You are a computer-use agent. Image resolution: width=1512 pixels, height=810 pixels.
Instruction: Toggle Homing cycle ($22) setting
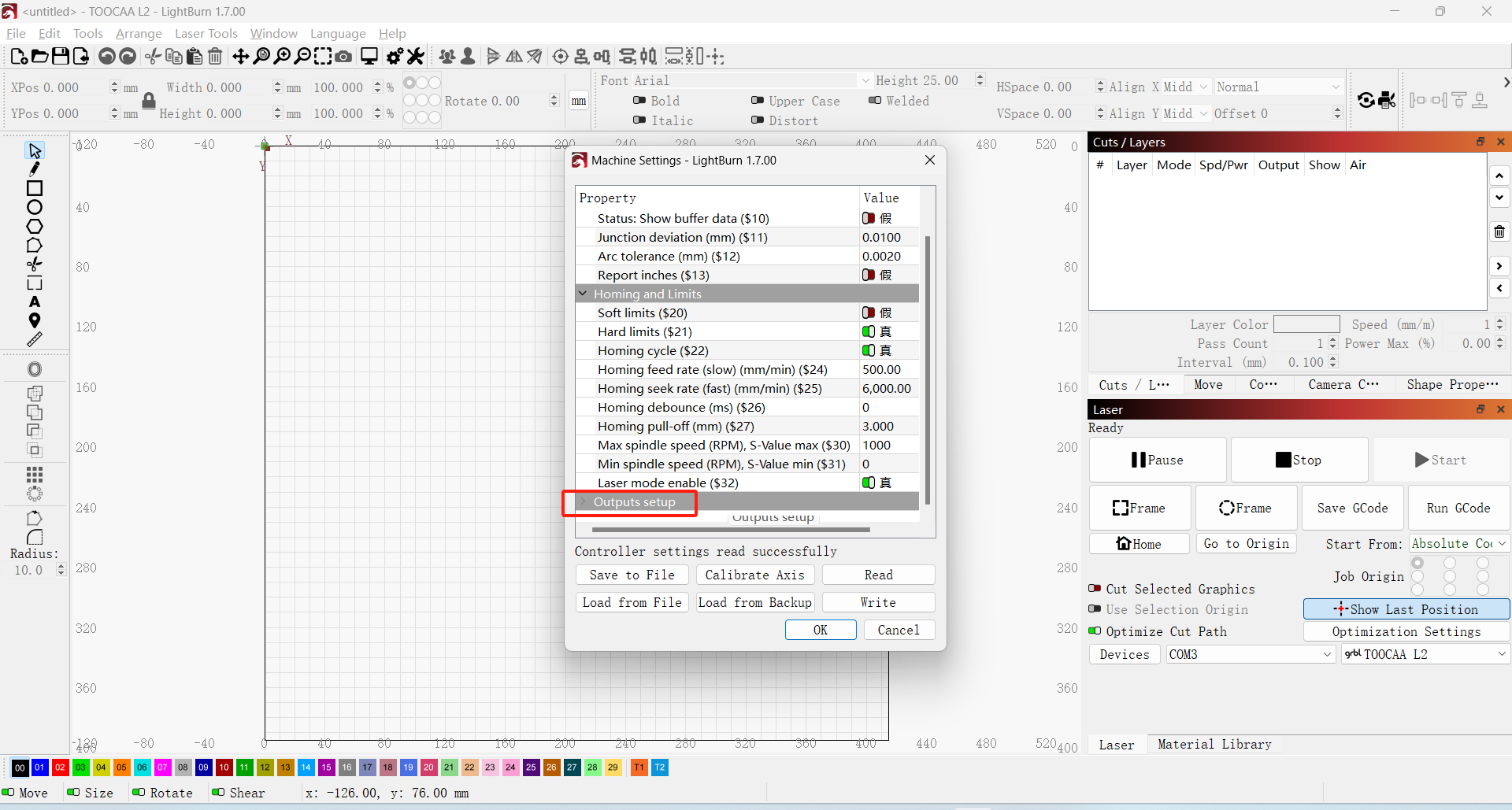pyautogui.click(x=869, y=350)
